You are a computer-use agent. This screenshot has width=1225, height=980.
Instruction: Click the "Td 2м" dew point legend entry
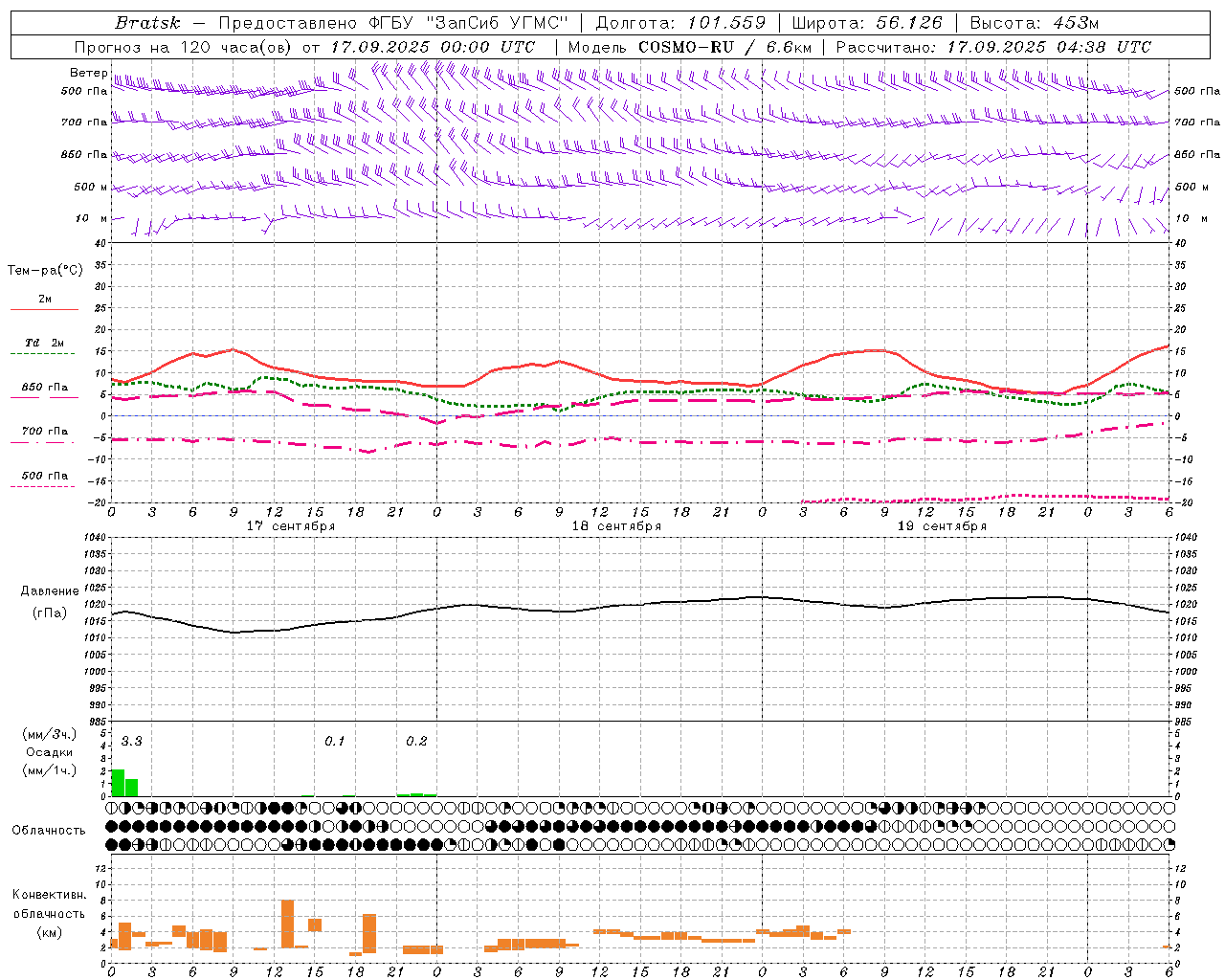pyautogui.click(x=44, y=343)
